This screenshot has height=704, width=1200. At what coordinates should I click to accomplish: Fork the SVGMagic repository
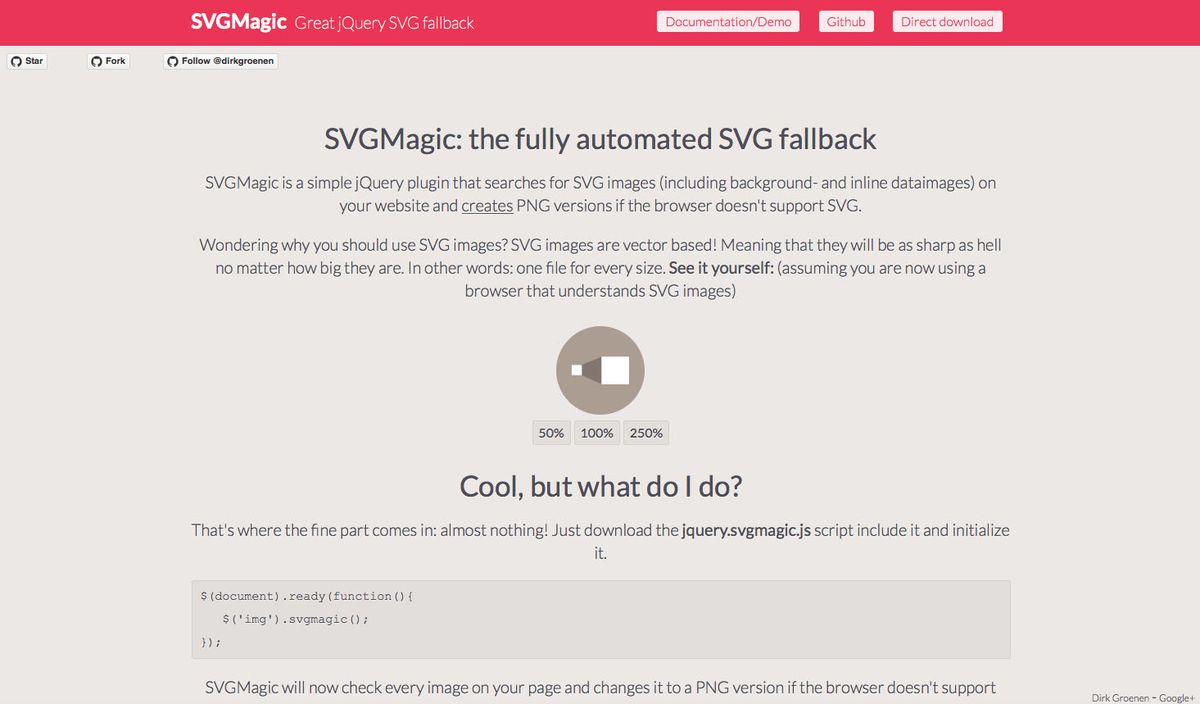click(x=110, y=60)
